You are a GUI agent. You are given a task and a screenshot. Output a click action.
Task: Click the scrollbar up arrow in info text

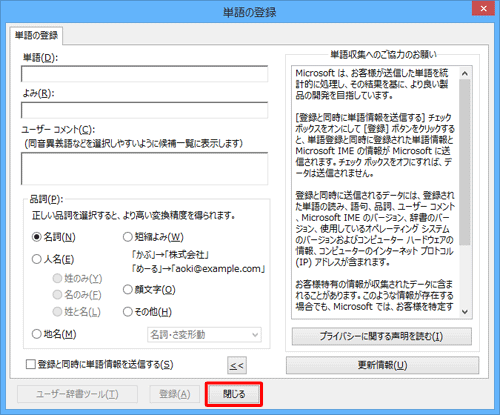465,73
